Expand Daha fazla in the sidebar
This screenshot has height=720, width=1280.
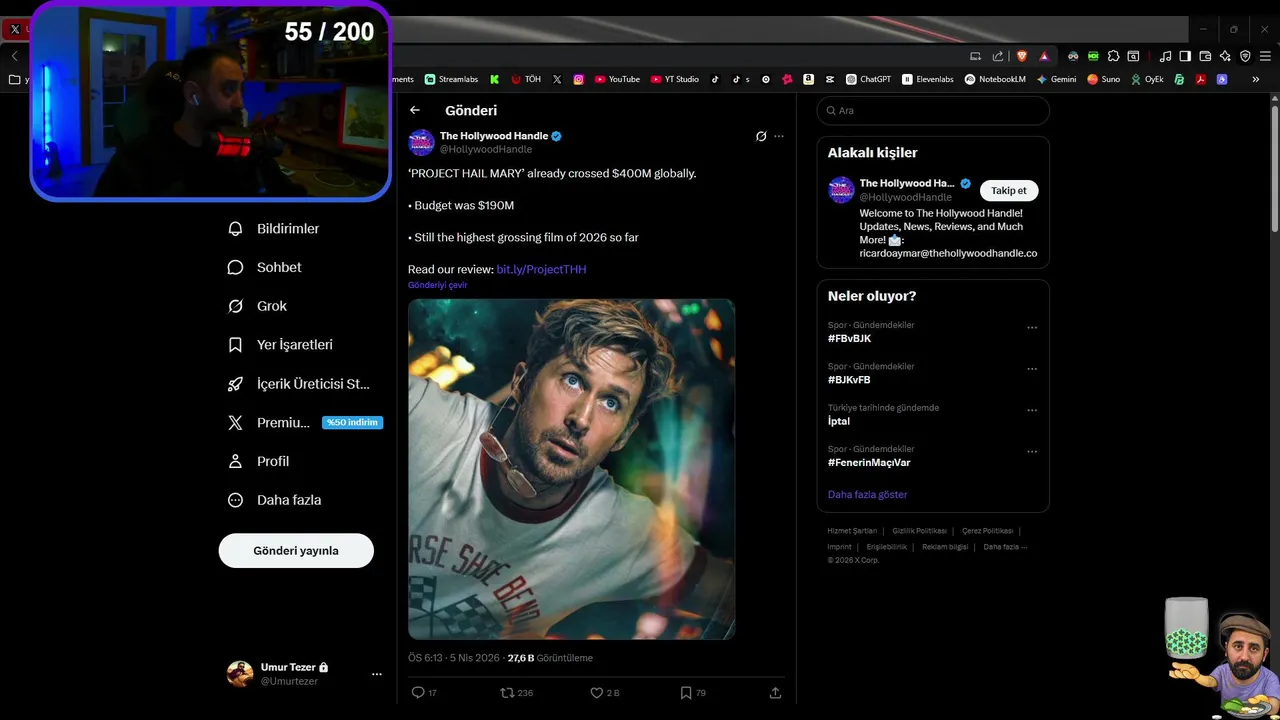tap(275, 500)
